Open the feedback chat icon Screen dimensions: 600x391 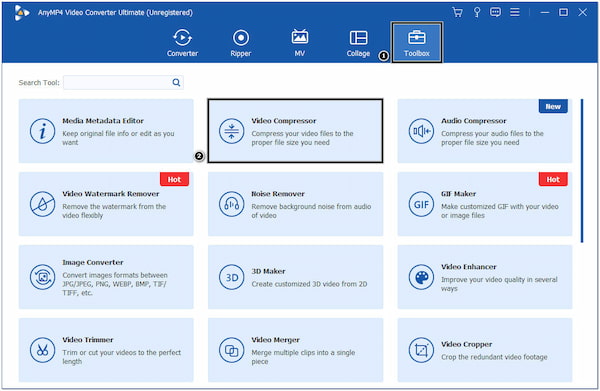(495, 12)
